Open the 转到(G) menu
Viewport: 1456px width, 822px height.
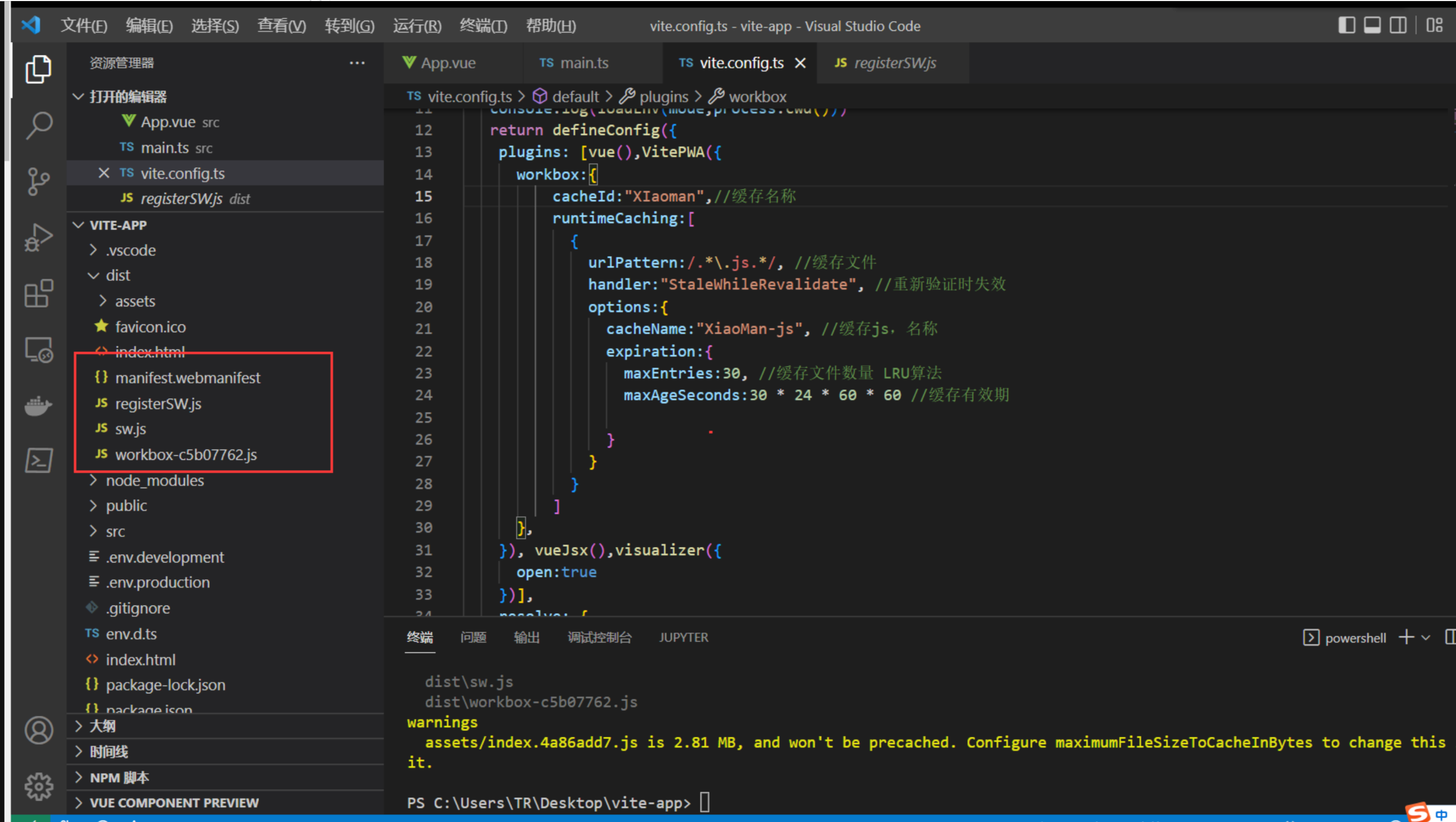[x=349, y=26]
